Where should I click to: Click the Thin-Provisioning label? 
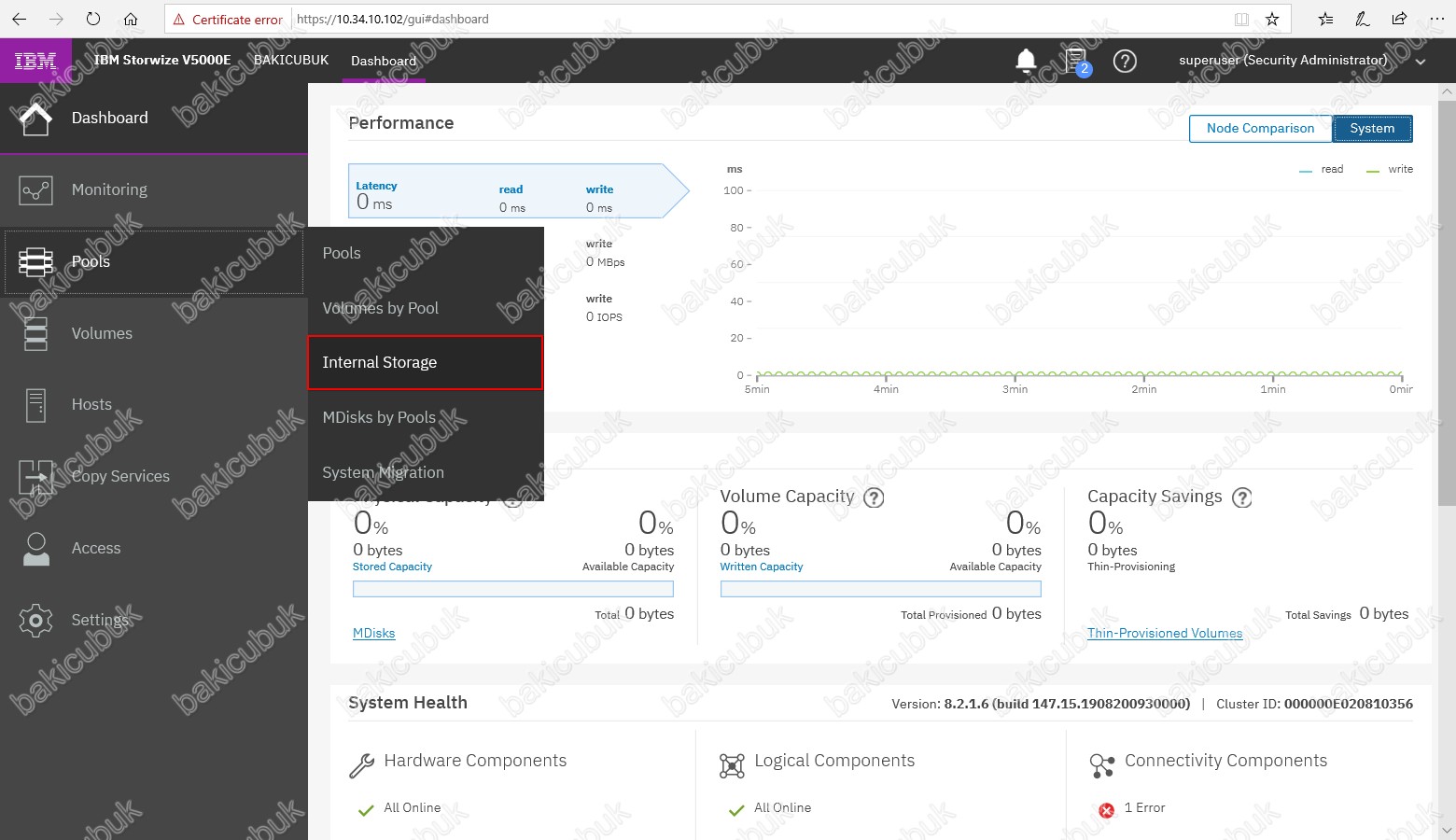[1131, 567]
